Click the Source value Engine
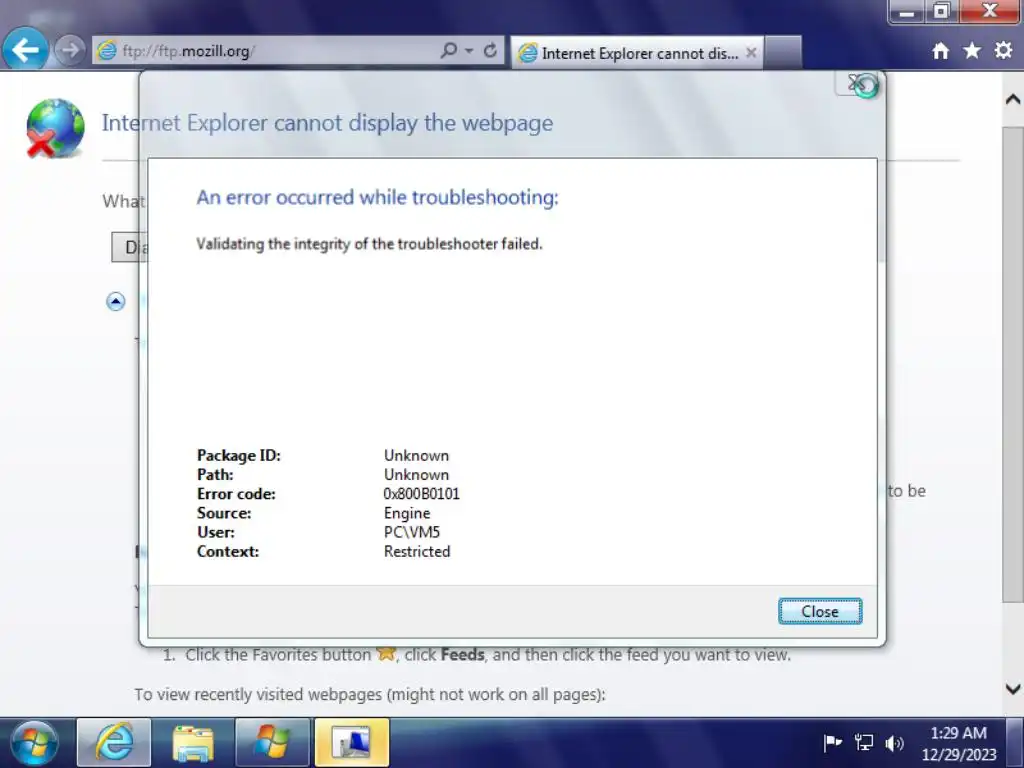The width and height of the screenshot is (1024, 768). pos(407,513)
